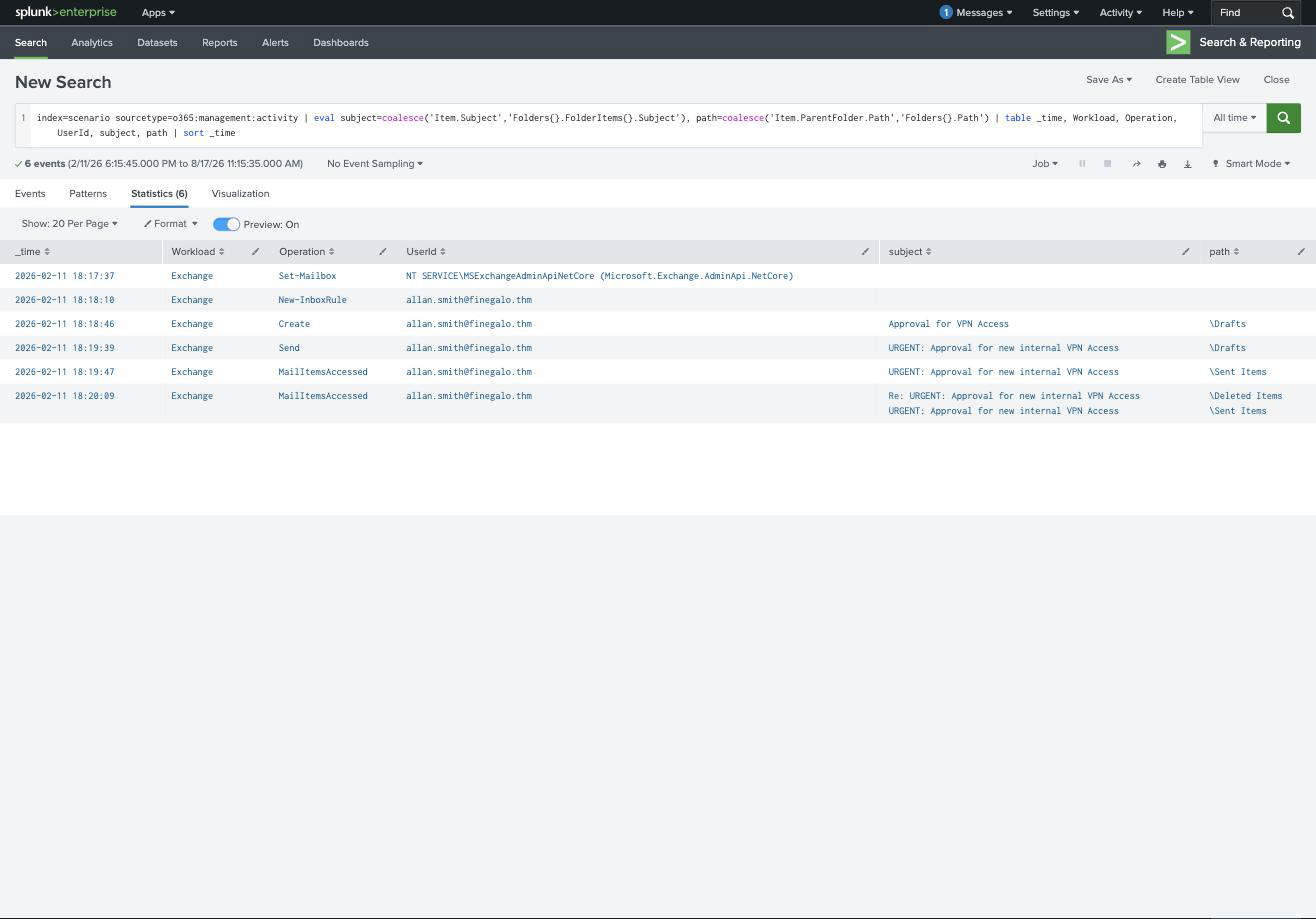Sort by Operation column header
The width and height of the screenshot is (1316, 919).
tap(306, 252)
